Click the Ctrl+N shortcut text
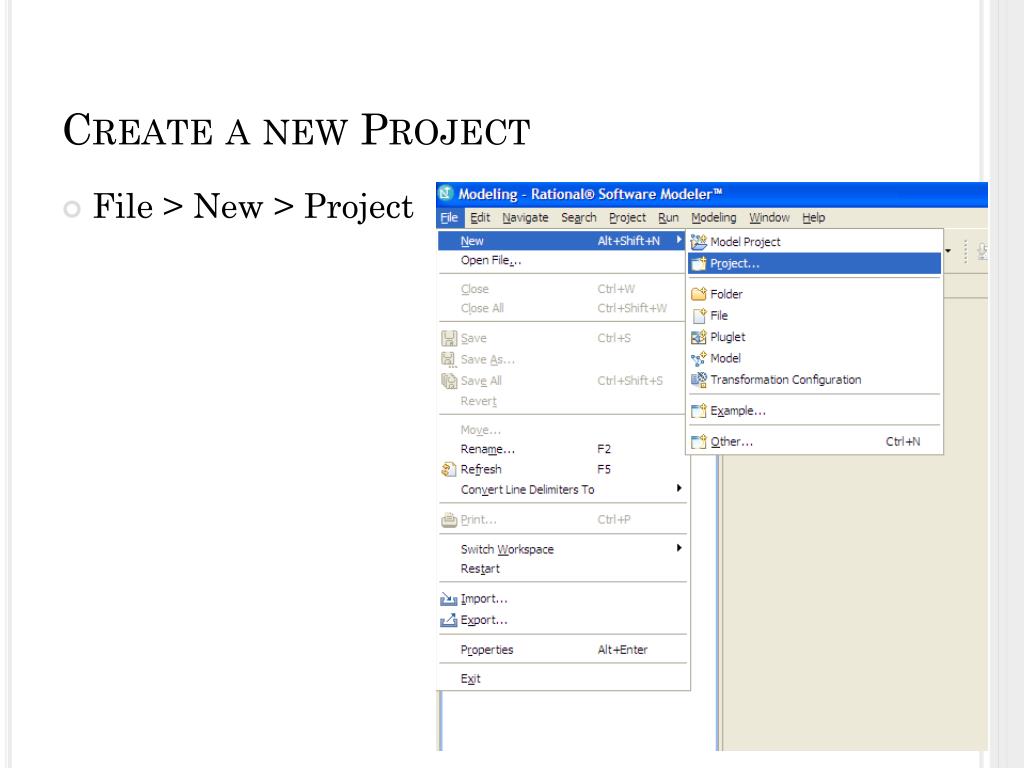 903,441
